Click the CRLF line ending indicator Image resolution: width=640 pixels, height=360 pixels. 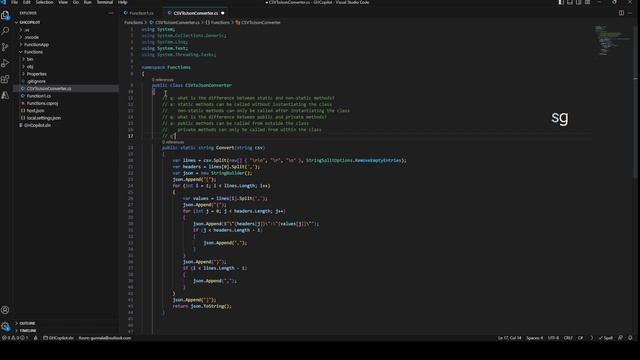[568, 338]
